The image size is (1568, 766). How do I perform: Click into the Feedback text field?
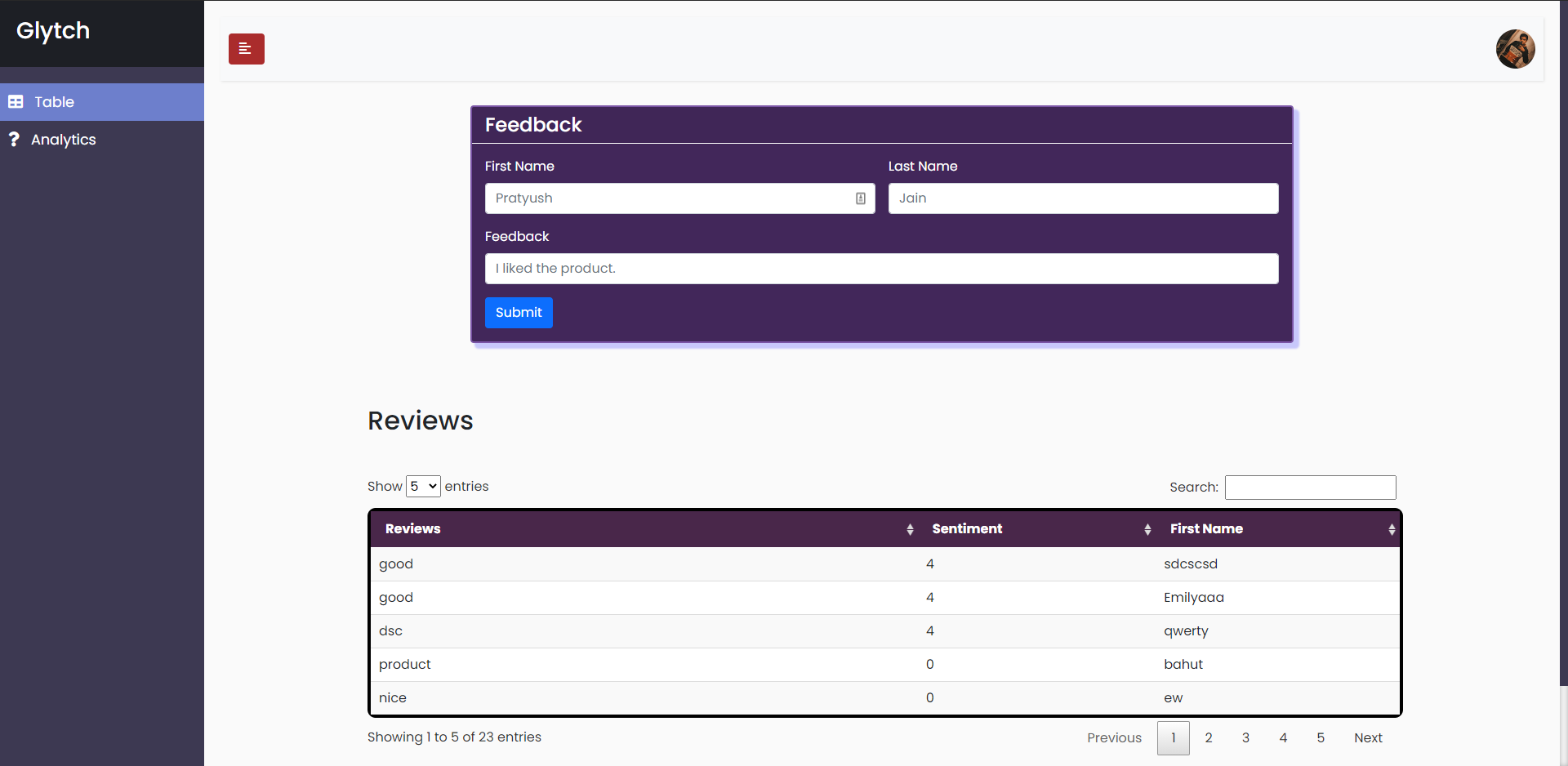pyautogui.click(x=881, y=269)
